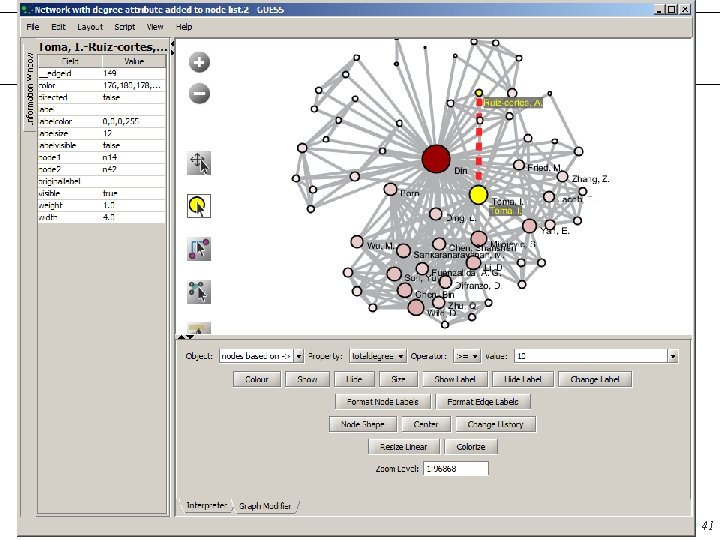Viewport: 720px width, 540px height.
Task: Click the Change History button
Action: (x=495, y=424)
